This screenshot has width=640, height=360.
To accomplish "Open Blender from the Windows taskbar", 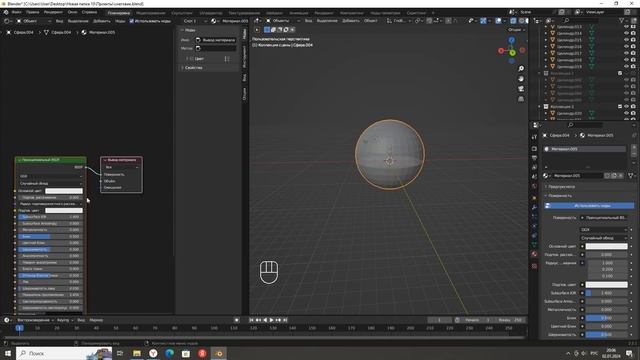I will click(219, 353).
